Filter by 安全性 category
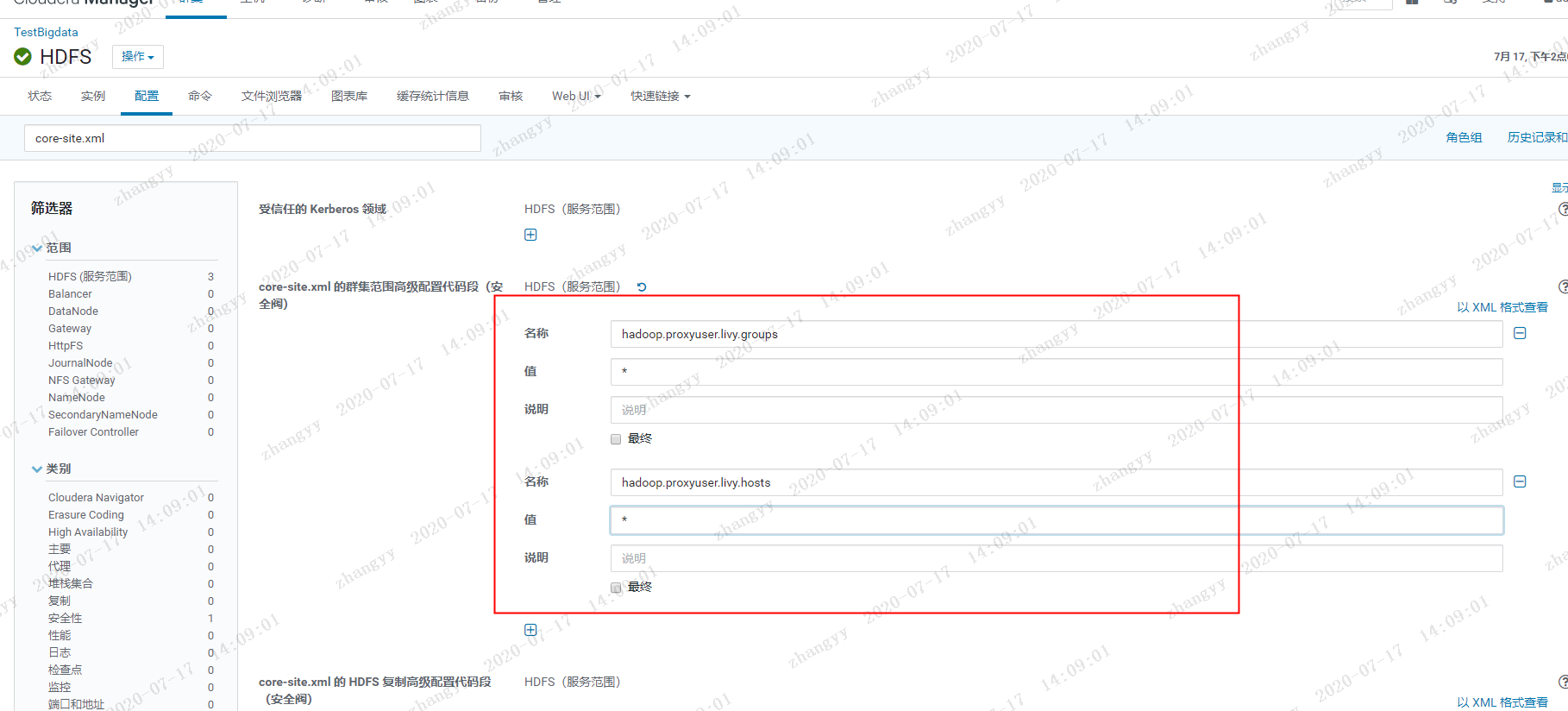This screenshot has width=1568, height=711. (x=66, y=619)
